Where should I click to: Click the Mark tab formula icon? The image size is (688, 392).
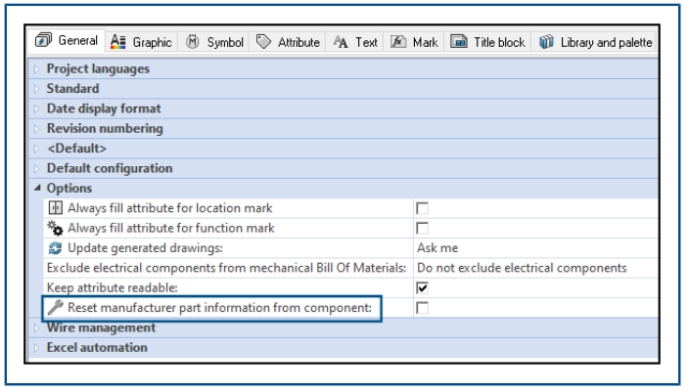(398, 42)
